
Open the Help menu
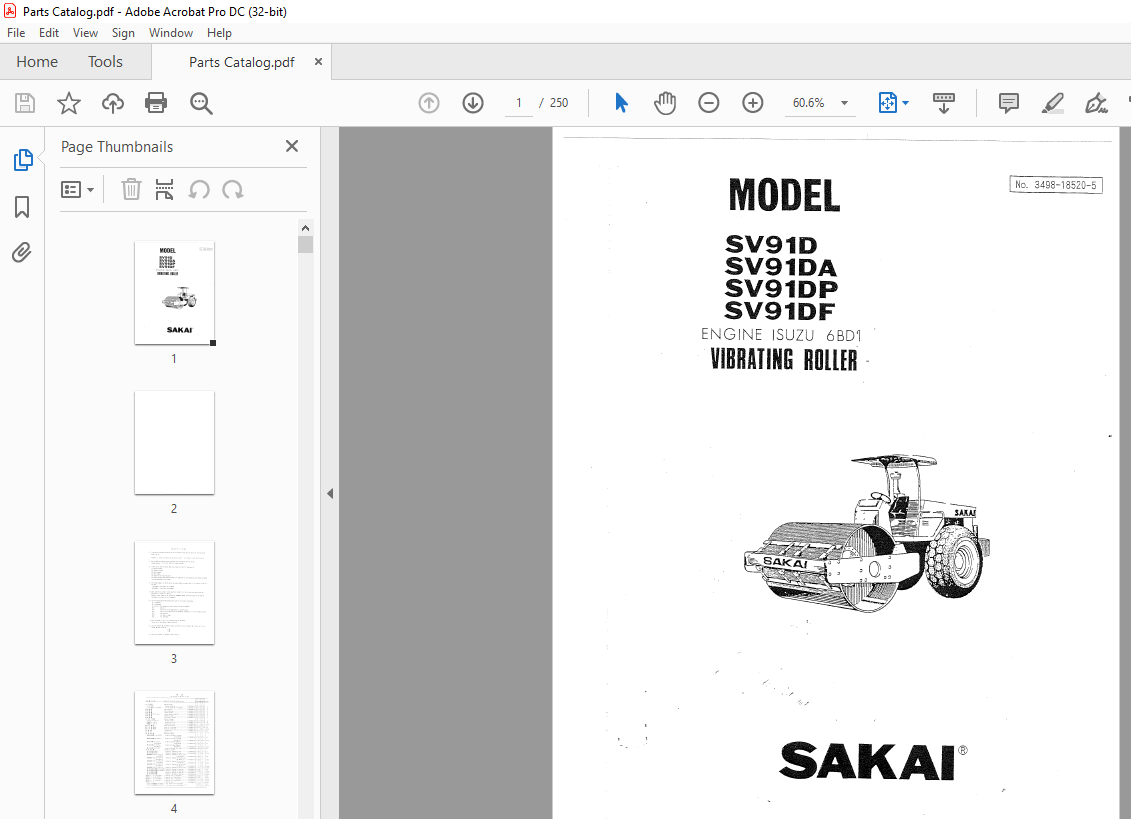coord(219,32)
